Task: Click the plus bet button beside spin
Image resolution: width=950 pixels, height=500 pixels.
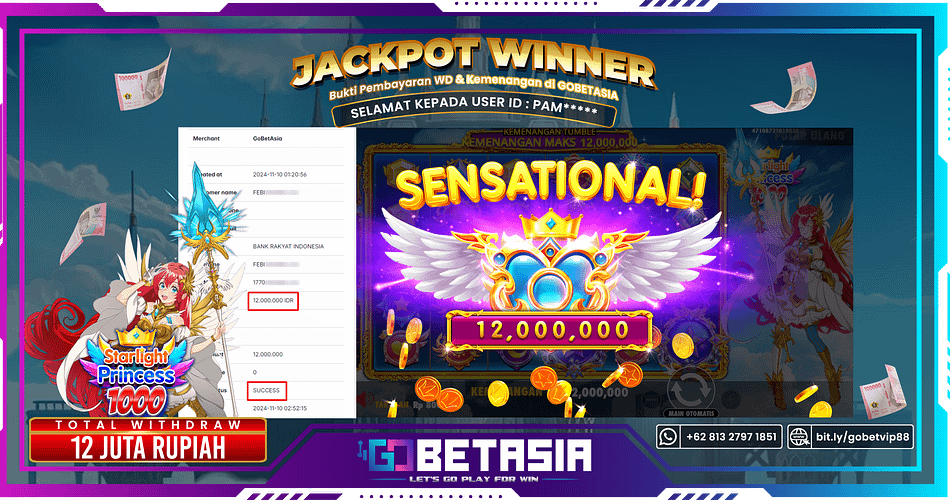Action: pos(731,399)
